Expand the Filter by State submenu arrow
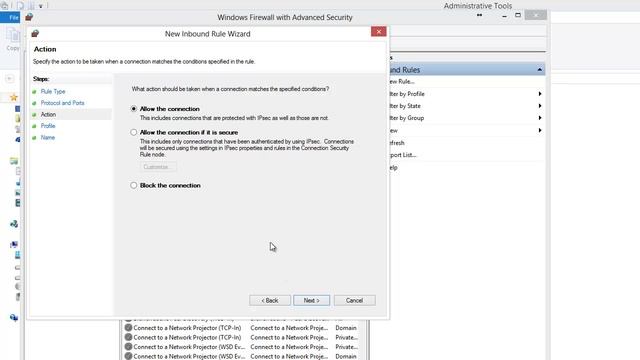Image resolution: width=640 pixels, height=360 pixels. tap(540, 106)
